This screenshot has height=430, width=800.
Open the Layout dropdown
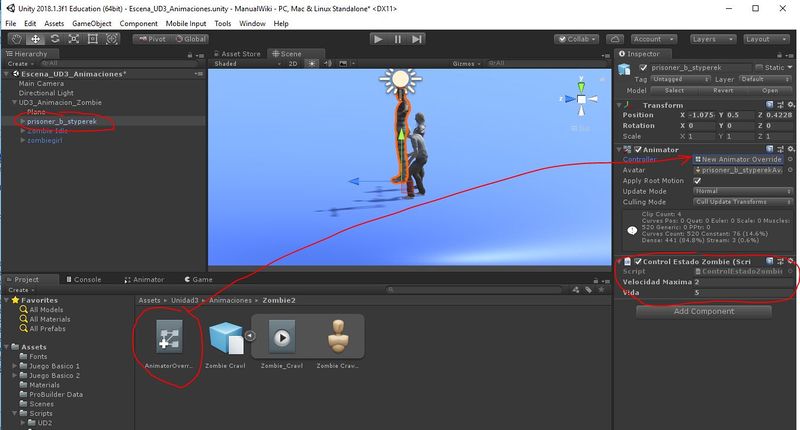(x=766, y=39)
